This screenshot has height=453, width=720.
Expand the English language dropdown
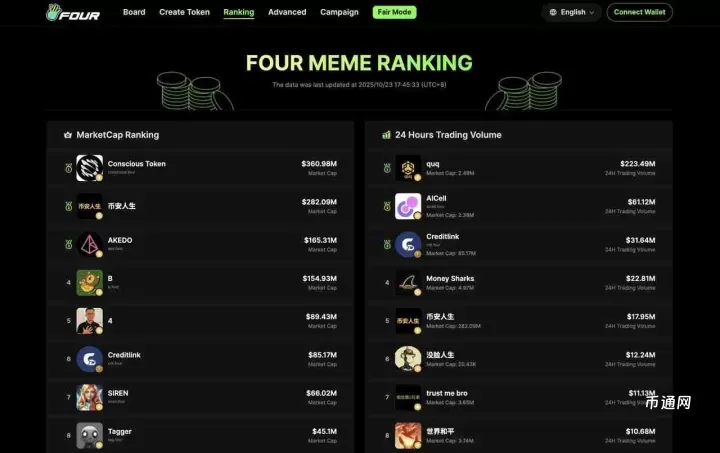571,12
